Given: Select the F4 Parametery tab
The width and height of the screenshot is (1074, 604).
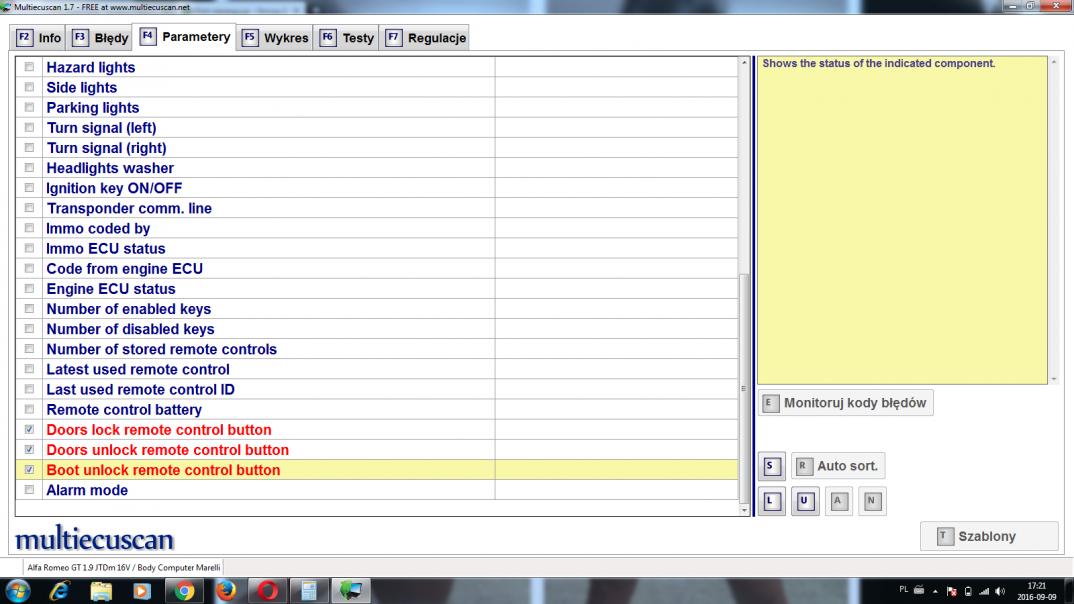Looking at the screenshot, I should (185, 37).
